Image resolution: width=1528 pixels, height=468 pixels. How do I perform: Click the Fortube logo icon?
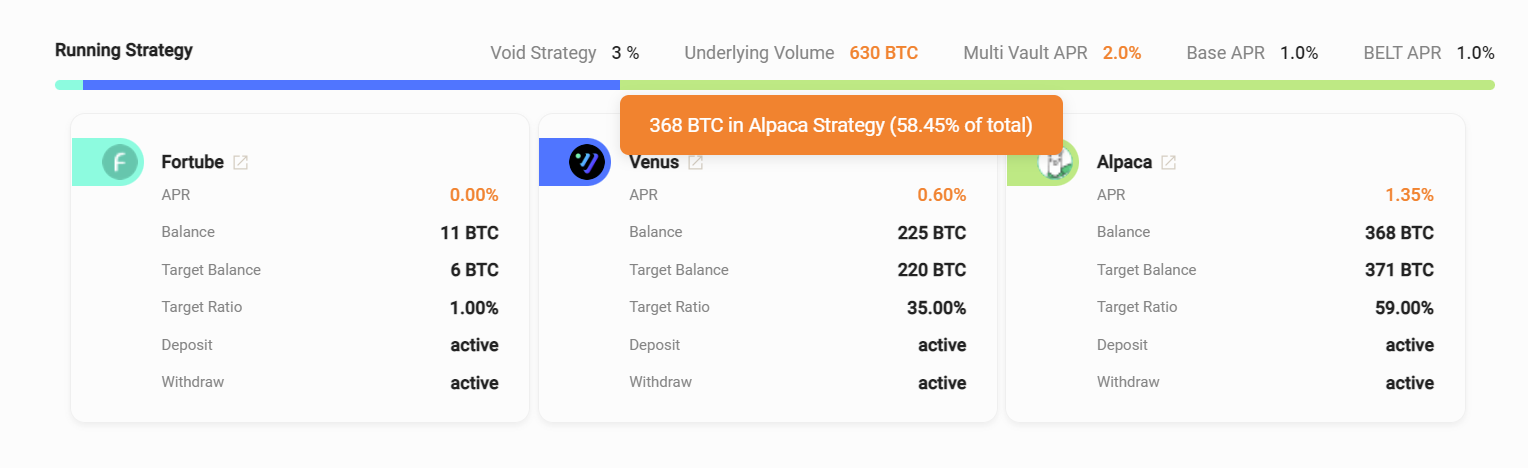point(120,162)
